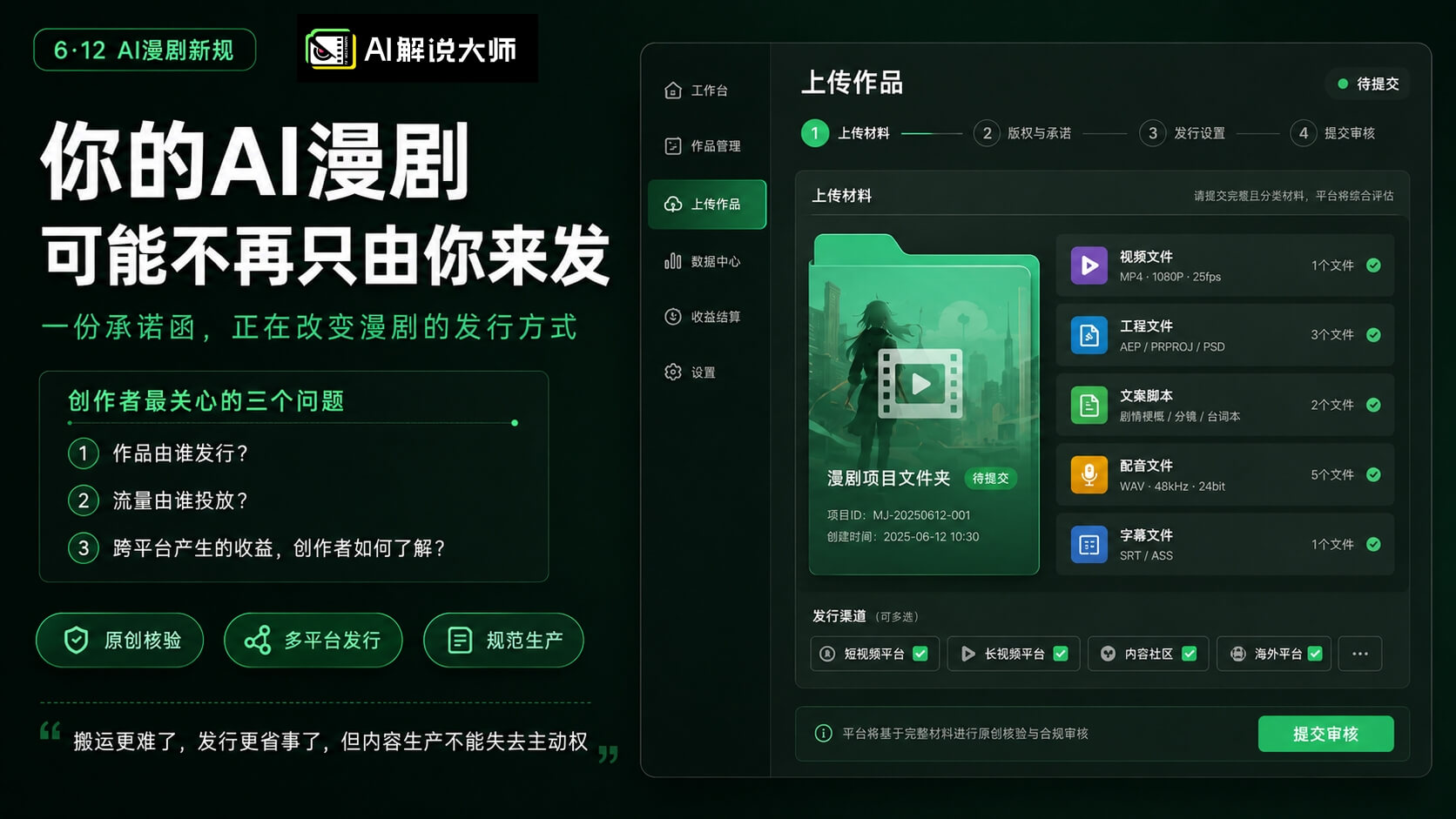1456x819 pixels.
Task: Click the green dot in 待提交 status
Action: click(1343, 84)
